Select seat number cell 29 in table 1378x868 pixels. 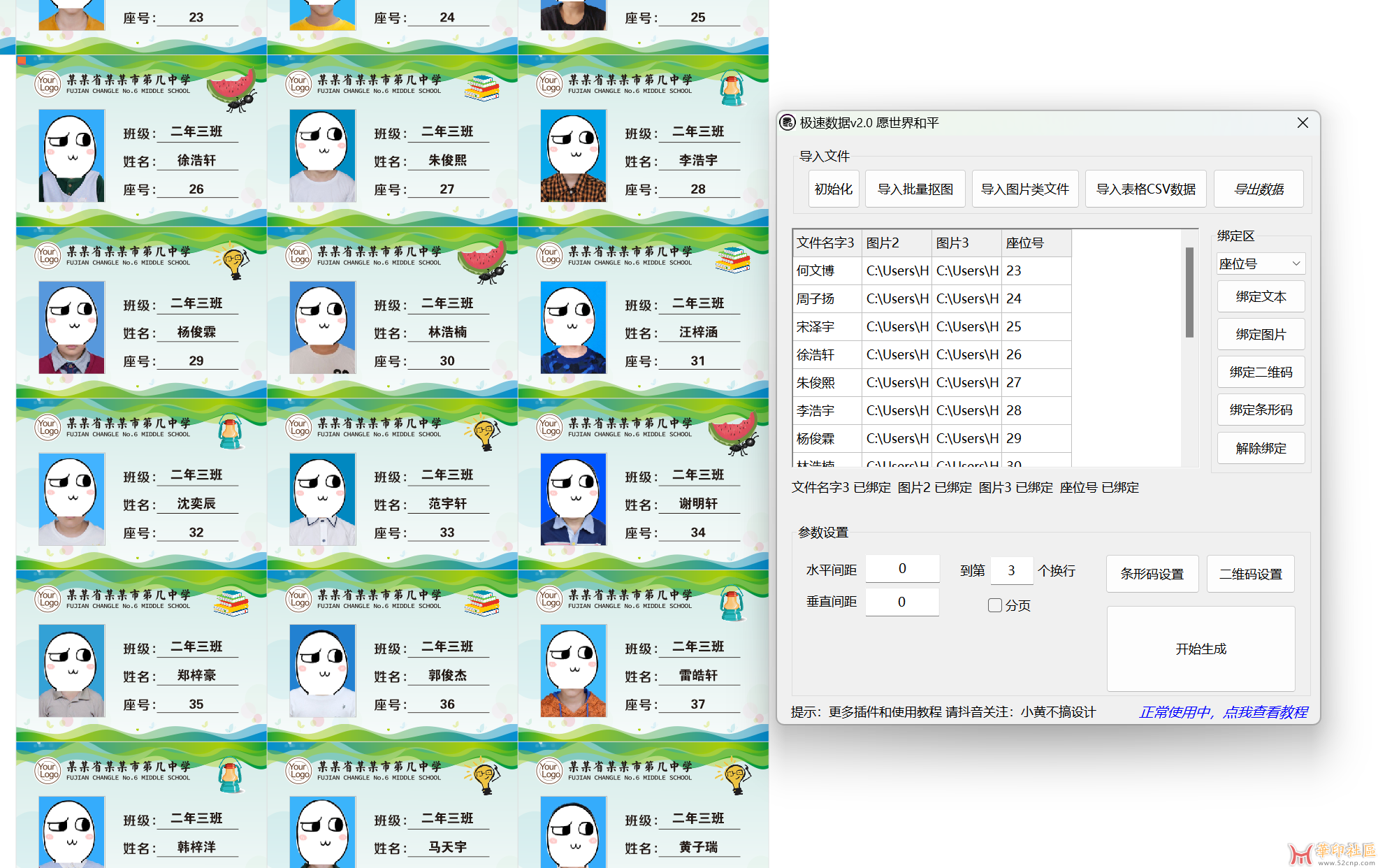pyautogui.click(x=1036, y=438)
